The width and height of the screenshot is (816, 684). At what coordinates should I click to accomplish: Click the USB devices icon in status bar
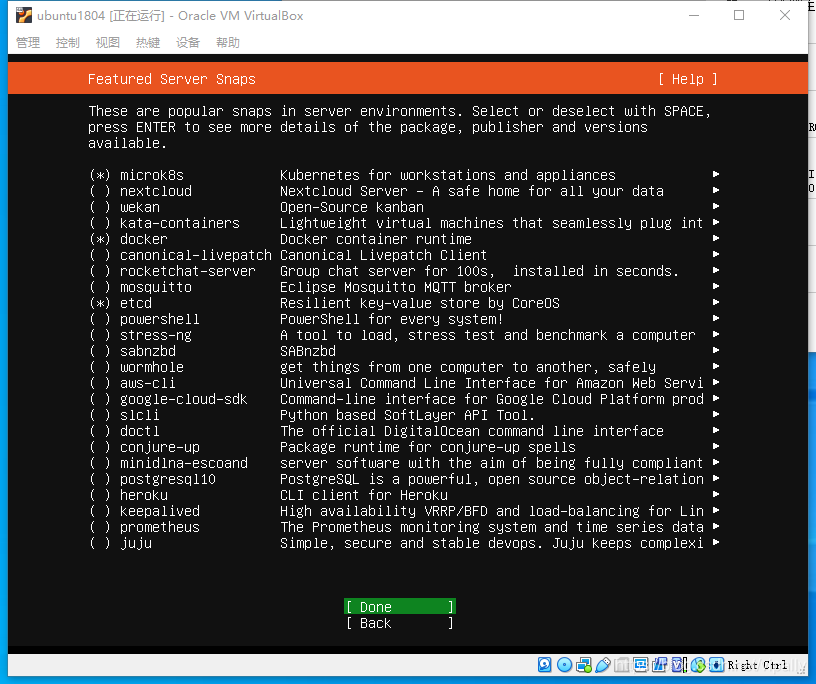(603, 665)
